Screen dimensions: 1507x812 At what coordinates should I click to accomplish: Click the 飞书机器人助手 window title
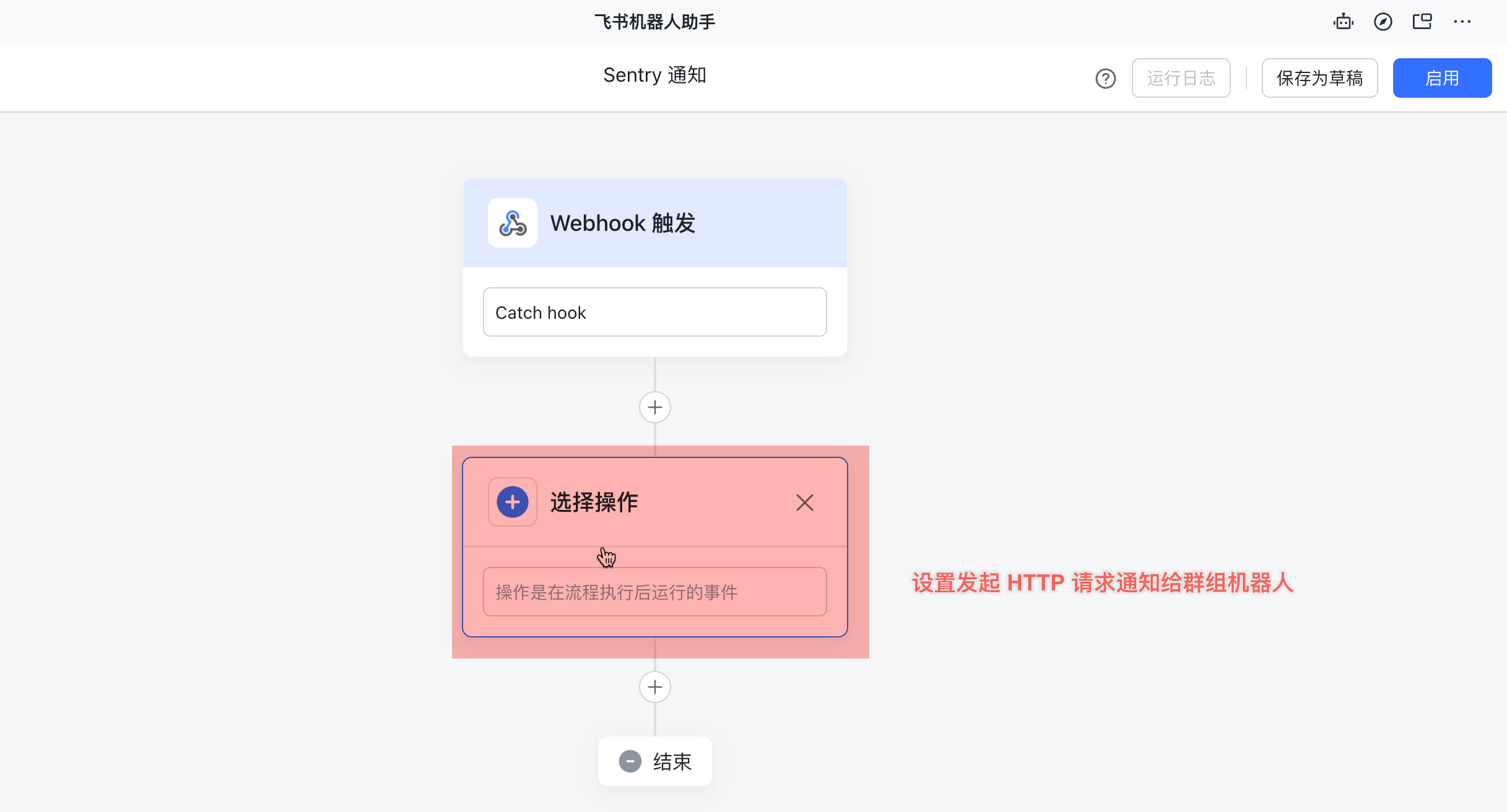coord(655,22)
